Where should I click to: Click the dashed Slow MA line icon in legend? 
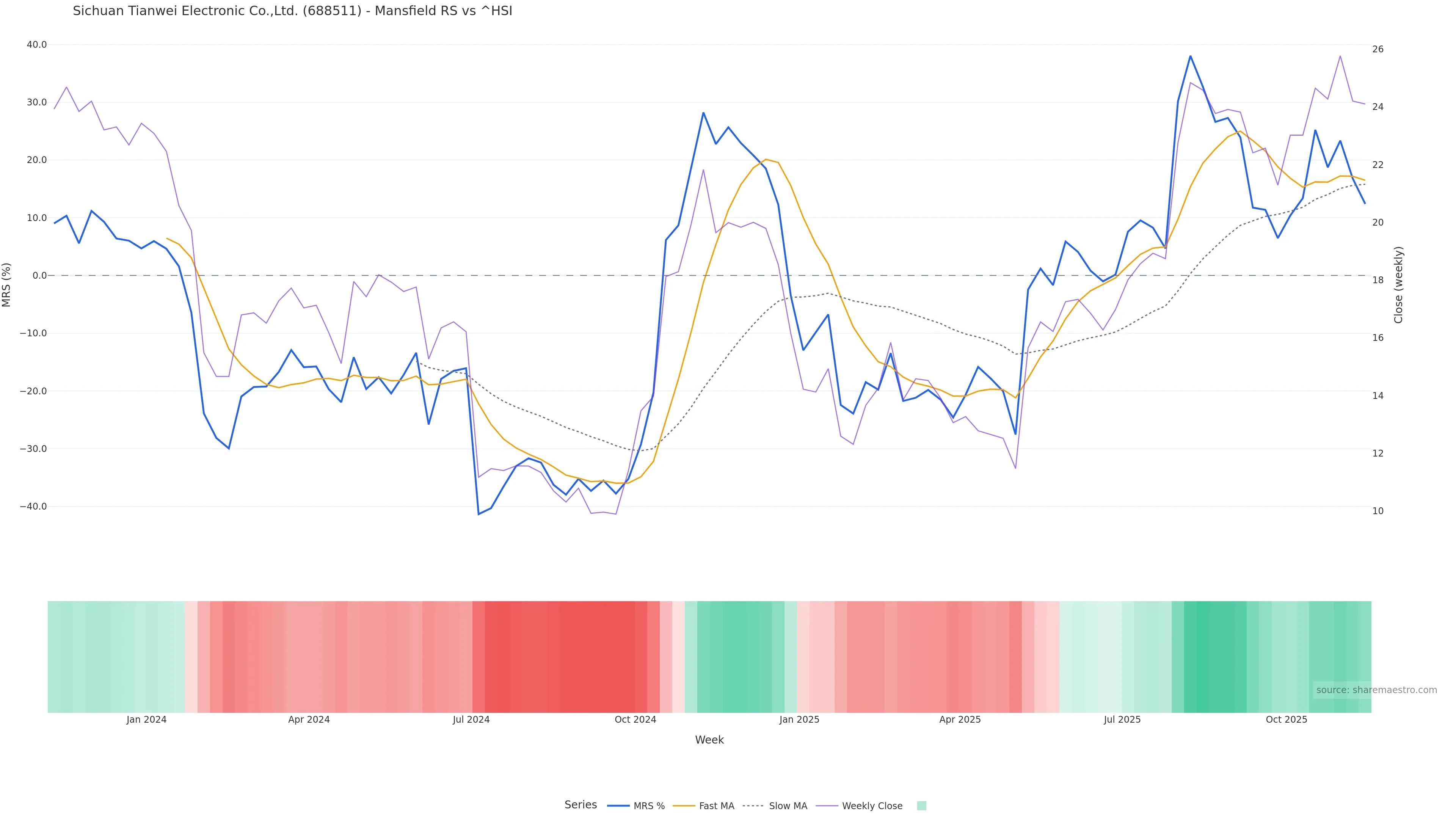(x=753, y=806)
